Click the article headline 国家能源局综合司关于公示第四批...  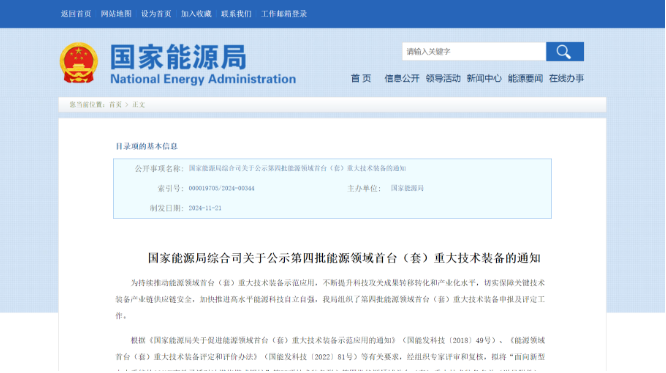click(344, 258)
